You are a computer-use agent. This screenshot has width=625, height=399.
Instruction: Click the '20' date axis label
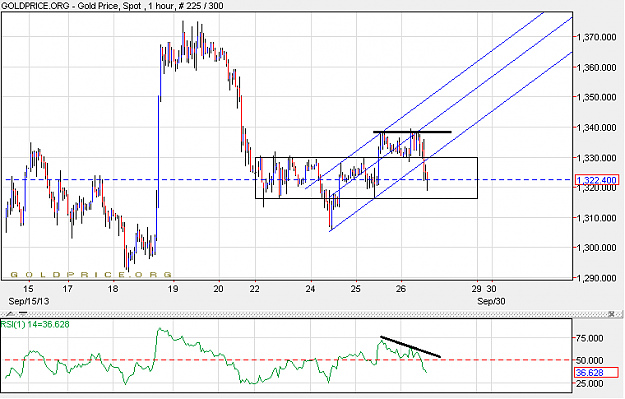pyautogui.click(x=218, y=289)
